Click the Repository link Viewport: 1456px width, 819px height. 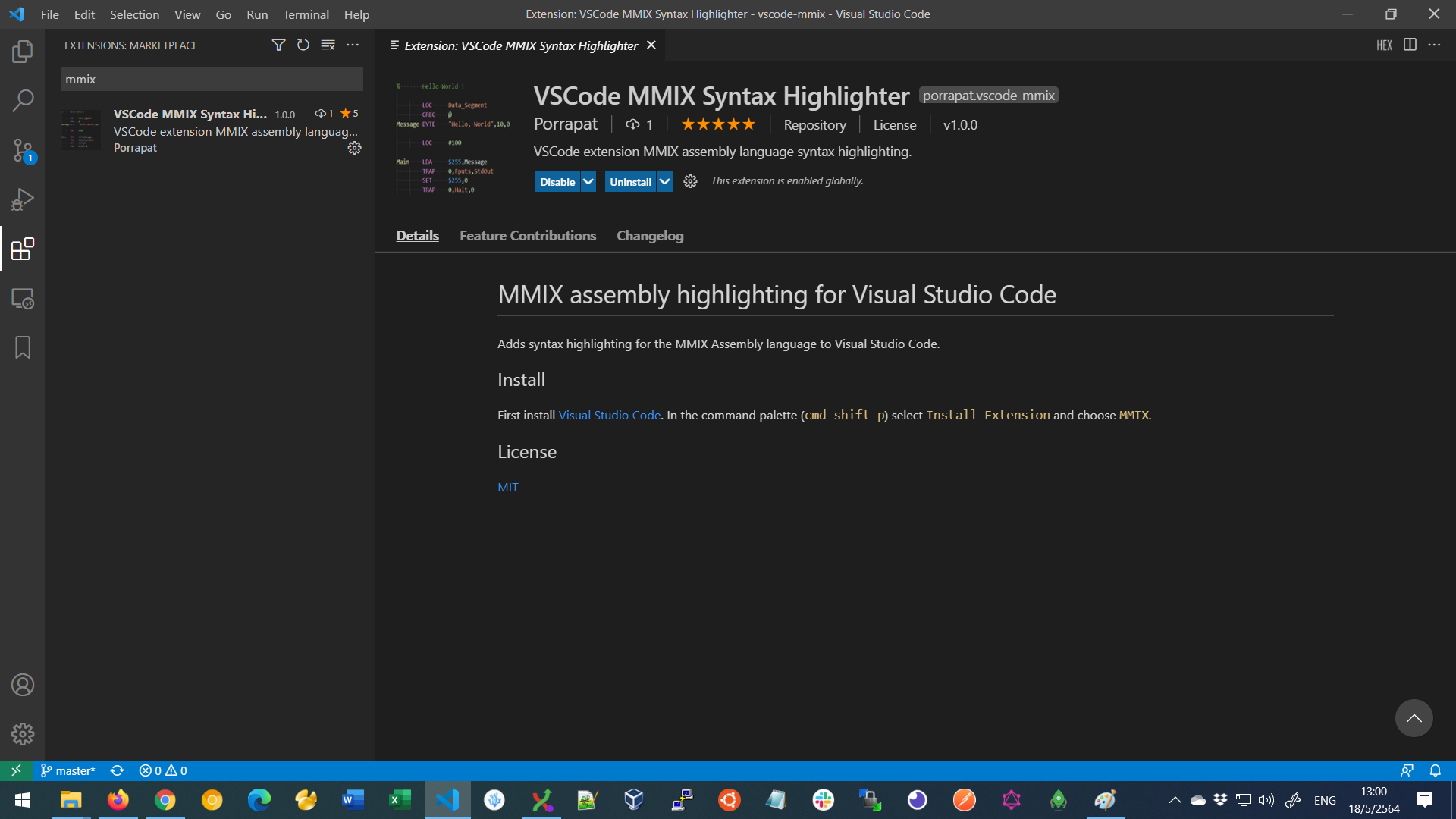814,125
